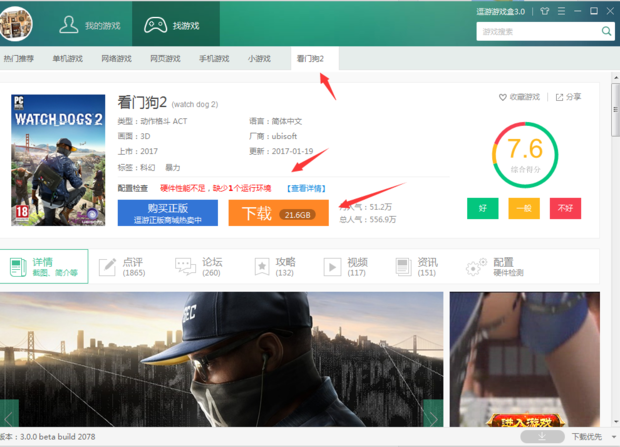620x447 pixels.
Task: Click the magnifier search icon
Action: 606,31
